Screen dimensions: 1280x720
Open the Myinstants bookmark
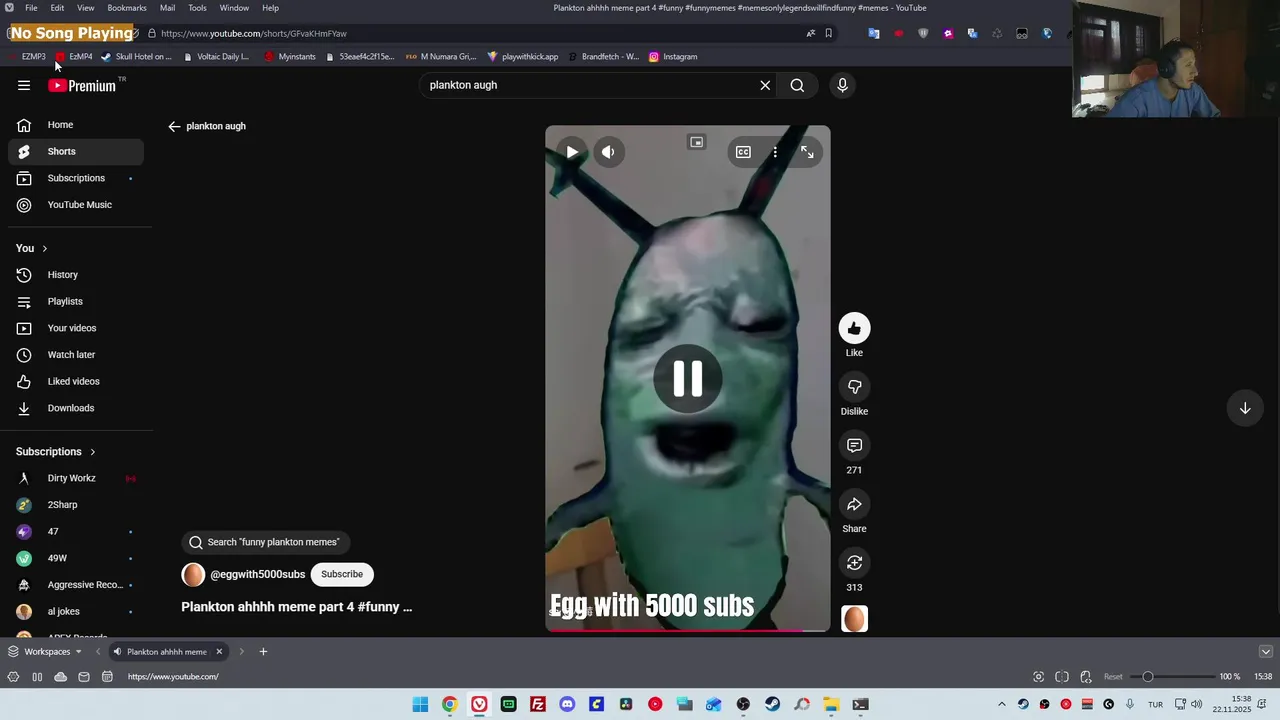(290, 57)
